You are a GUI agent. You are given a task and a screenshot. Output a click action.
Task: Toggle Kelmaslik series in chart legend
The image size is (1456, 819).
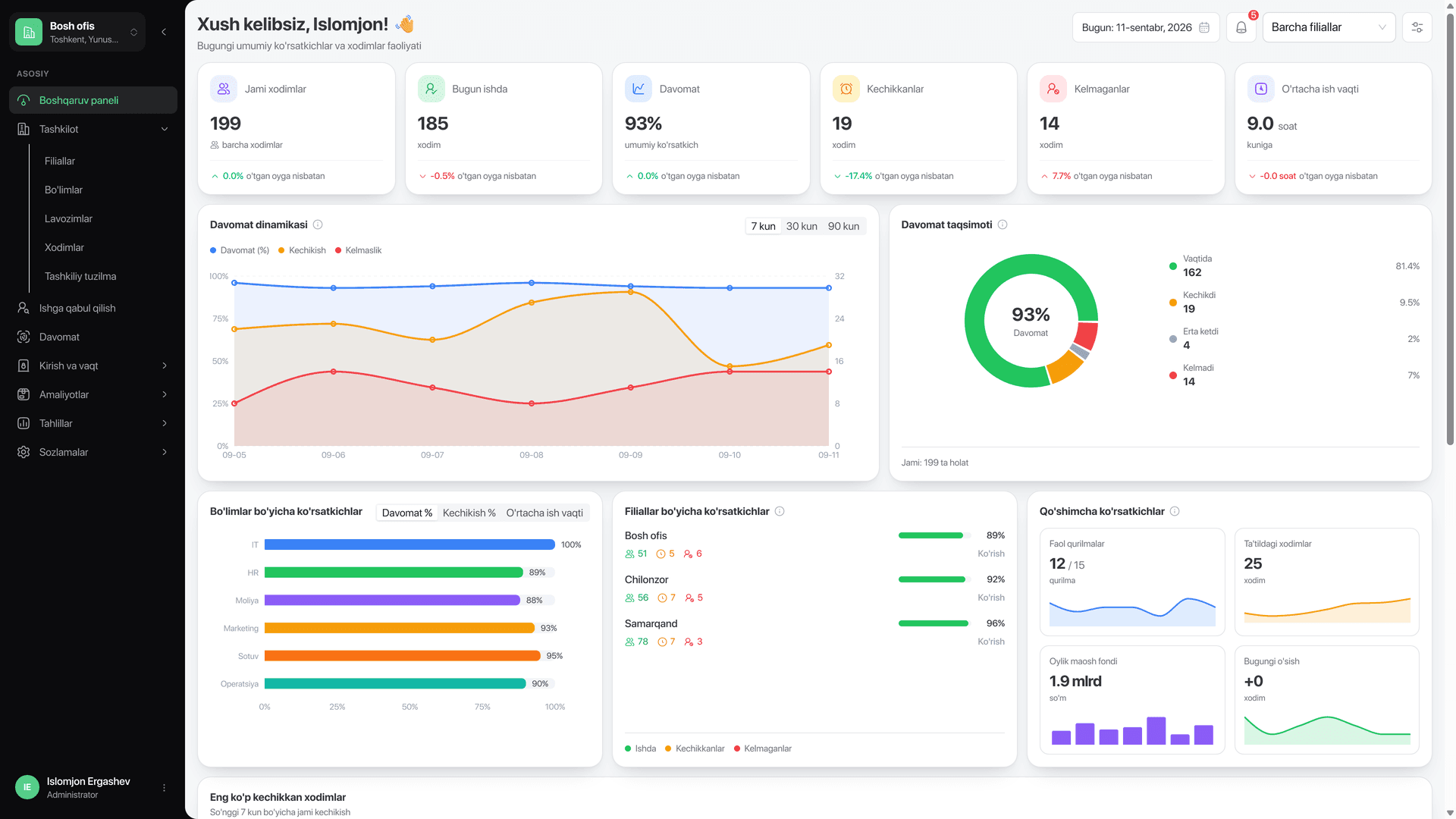click(x=358, y=250)
